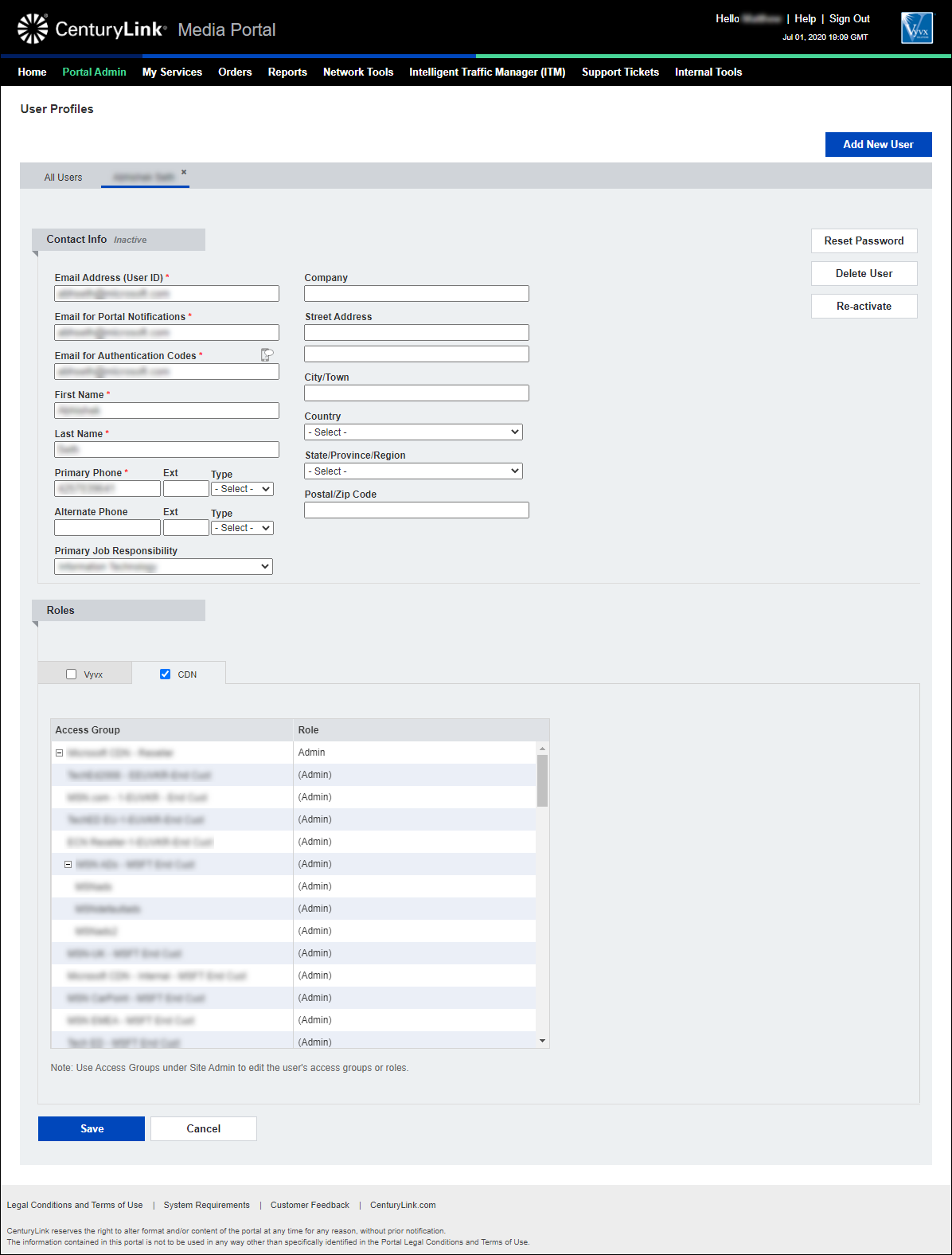The height and width of the screenshot is (1255, 952).
Task: Uncheck the CDN role checkbox
Action: pyautogui.click(x=165, y=674)
